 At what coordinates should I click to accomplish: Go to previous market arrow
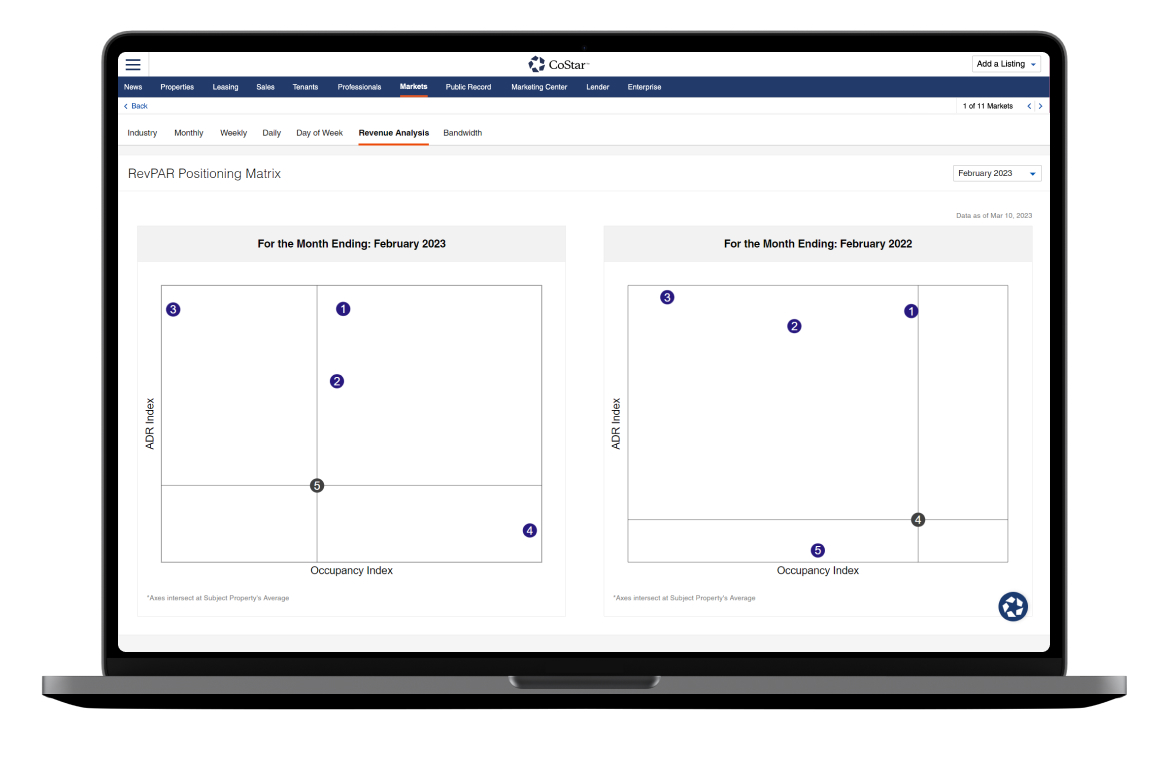(x=1029, y=106)
